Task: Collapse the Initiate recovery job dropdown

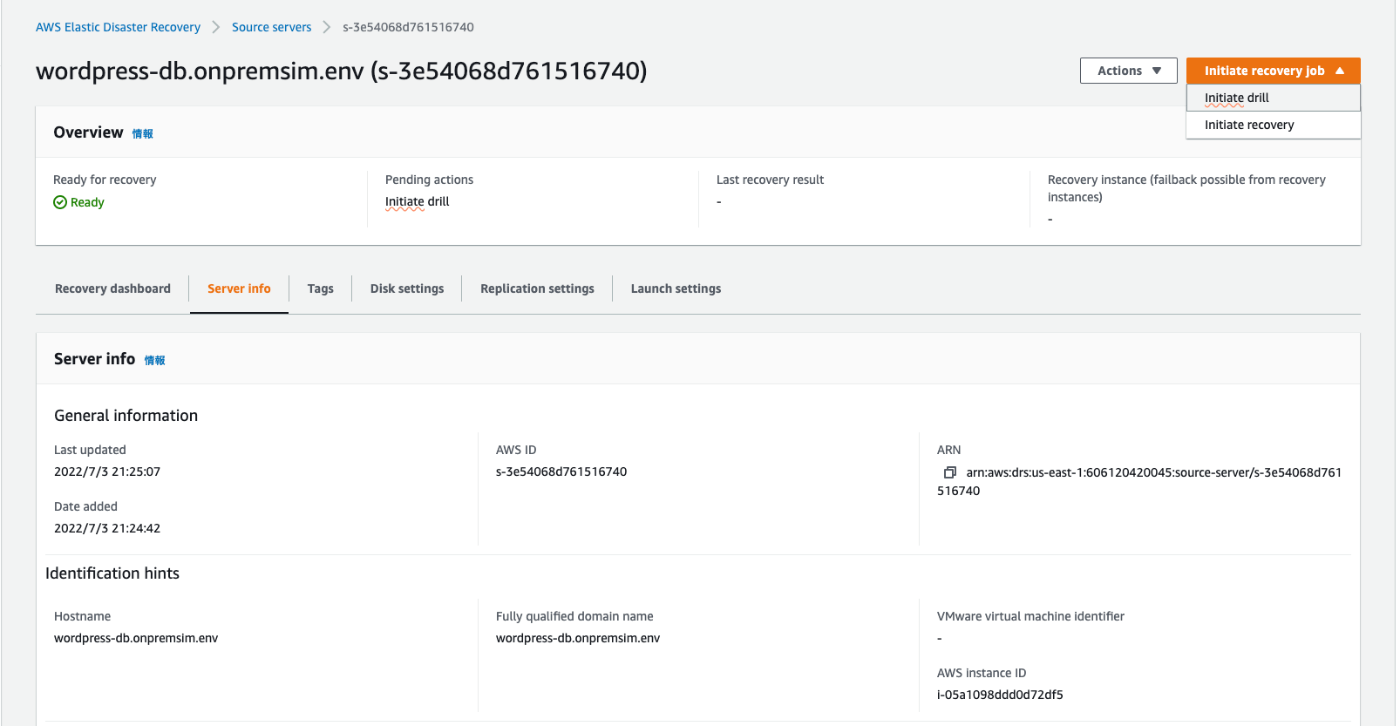Action: click(1274, 71)
